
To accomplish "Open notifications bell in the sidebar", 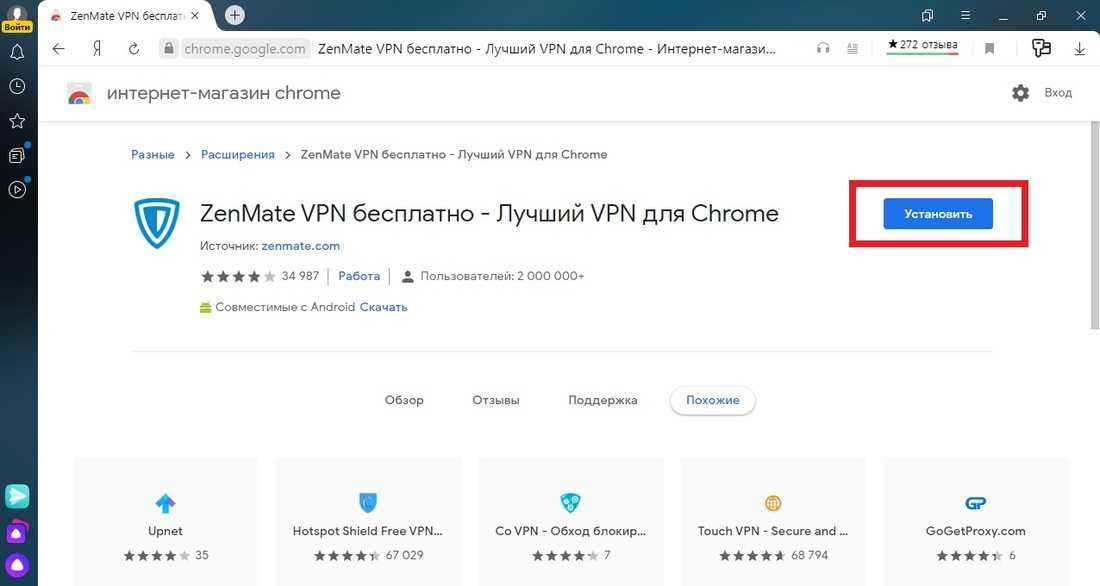I will [17, 53].
